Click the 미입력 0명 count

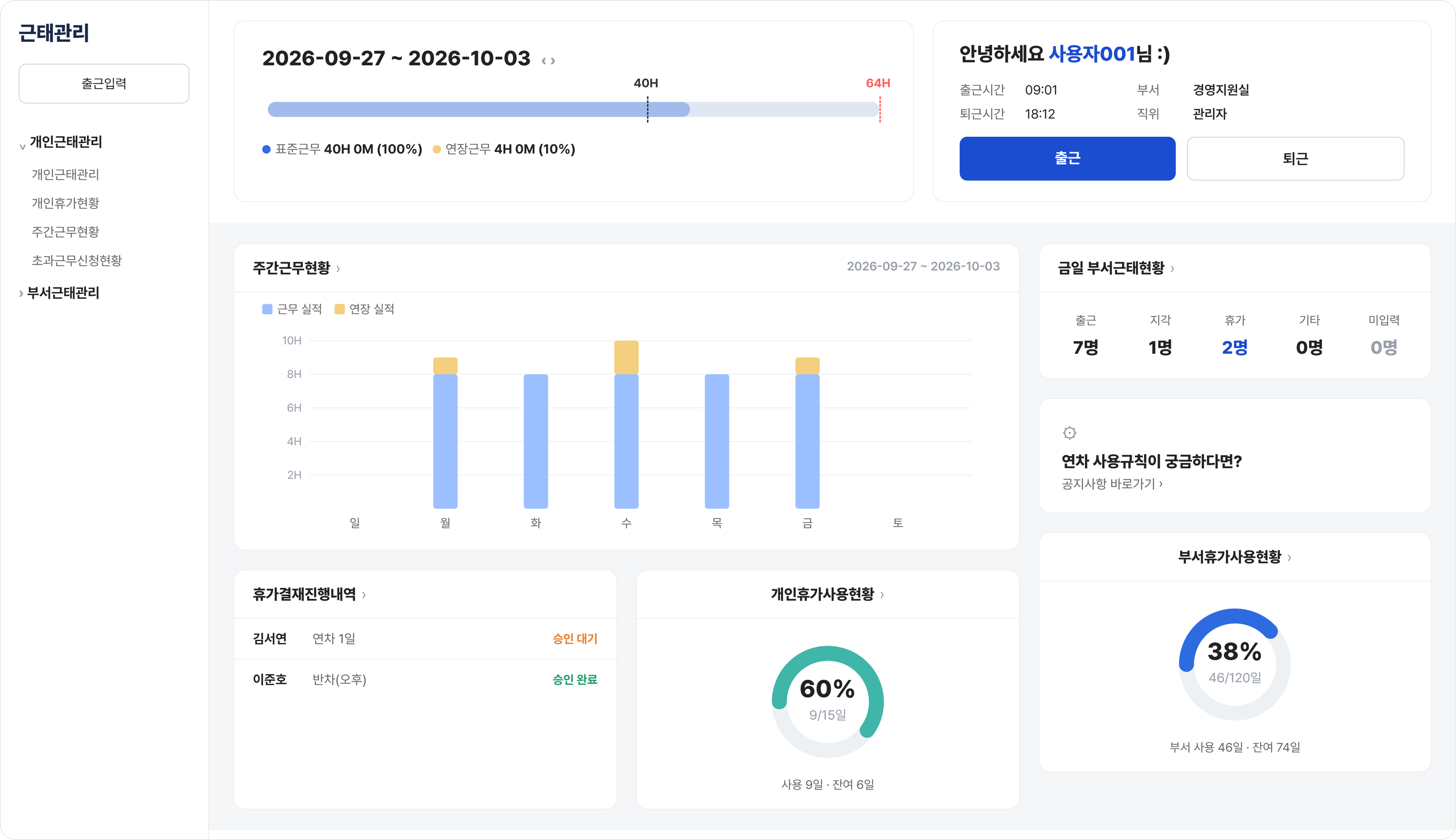[x=1384, y=347]
